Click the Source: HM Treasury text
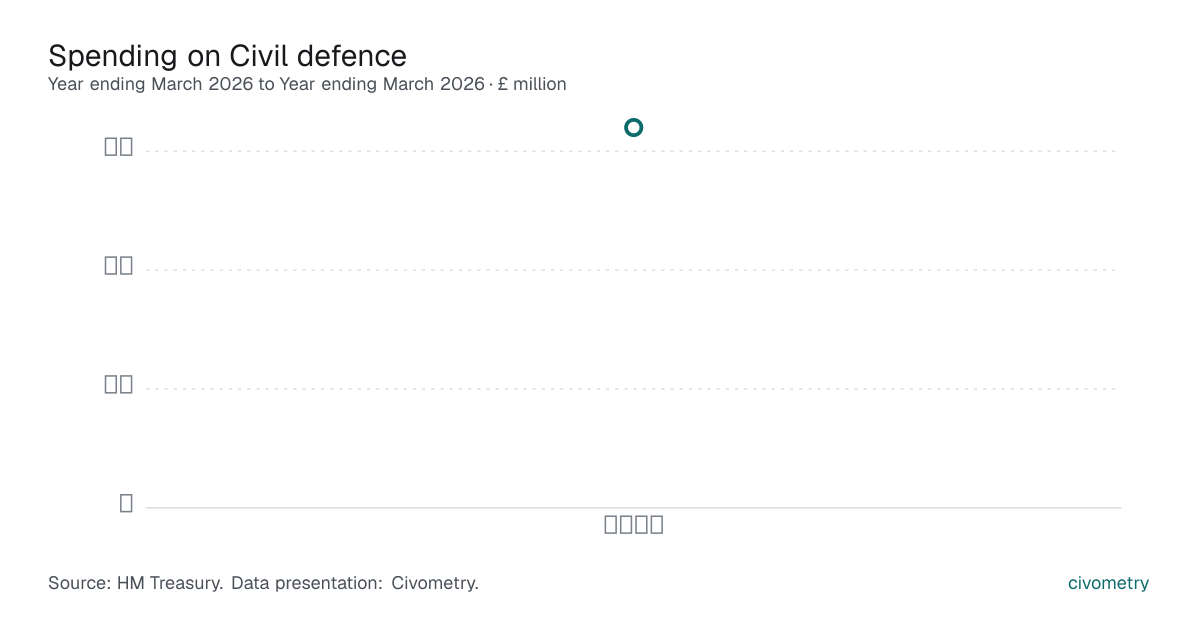This screenshot has width=1200, height=630. [x=136, y=583]
